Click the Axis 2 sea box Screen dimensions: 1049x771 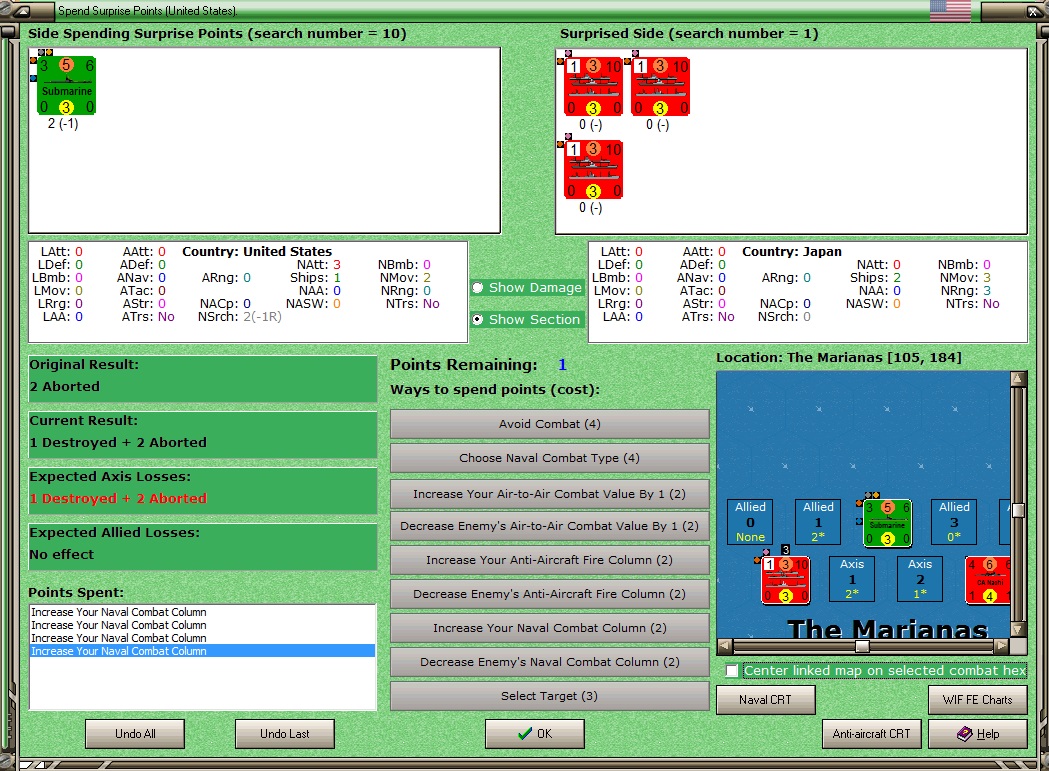point(920,579)
